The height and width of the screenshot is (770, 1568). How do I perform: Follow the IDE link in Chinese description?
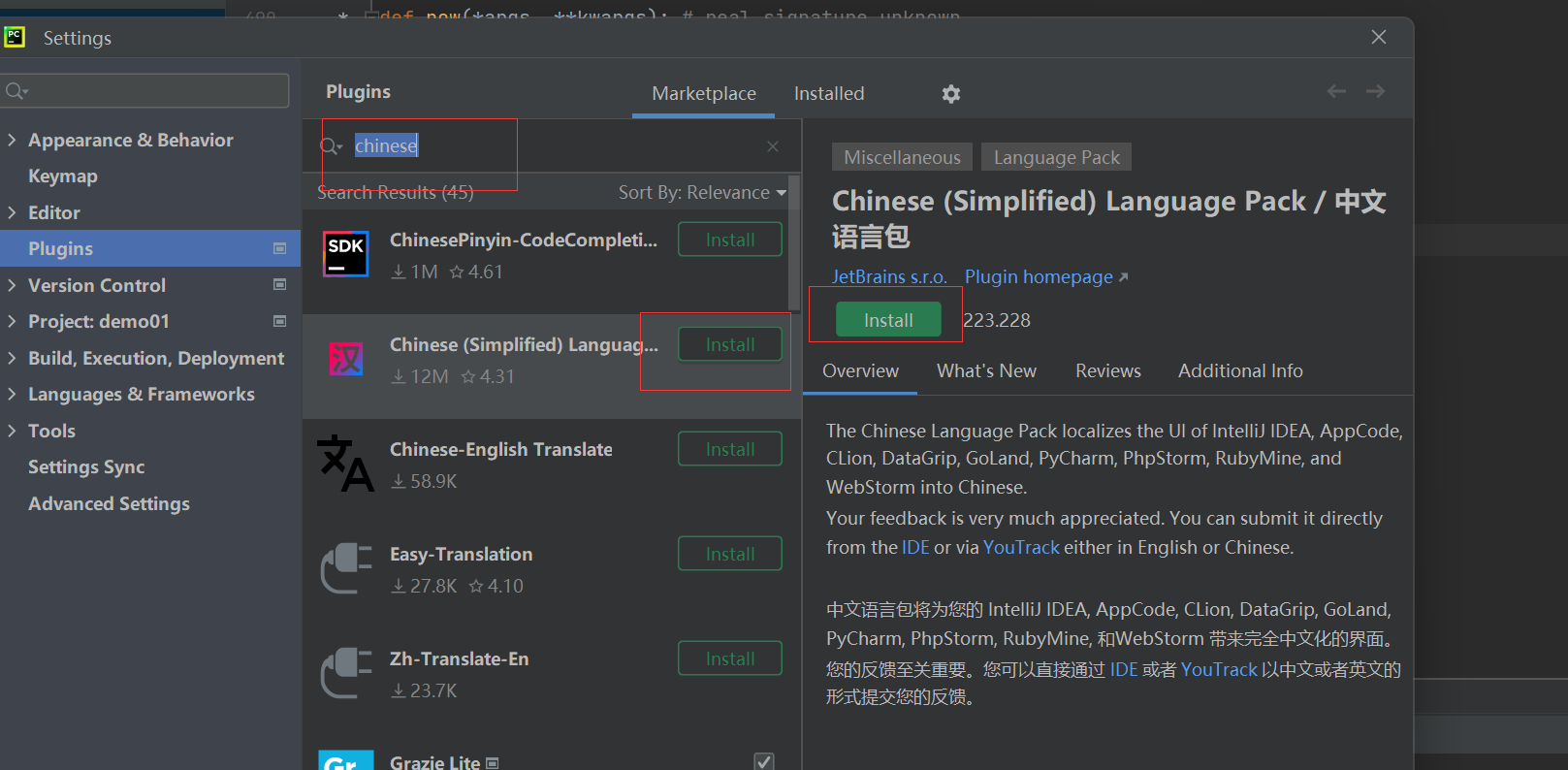click(1124, 669)
